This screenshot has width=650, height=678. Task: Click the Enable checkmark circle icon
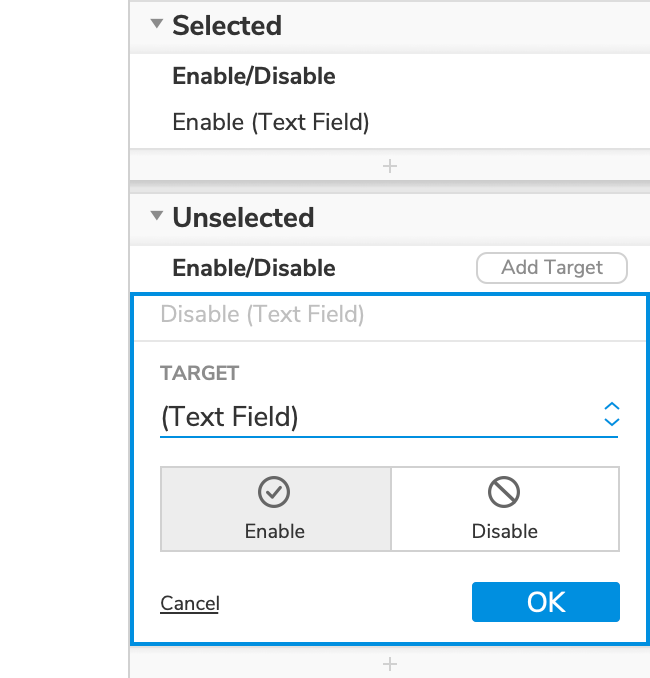[274, 492]
